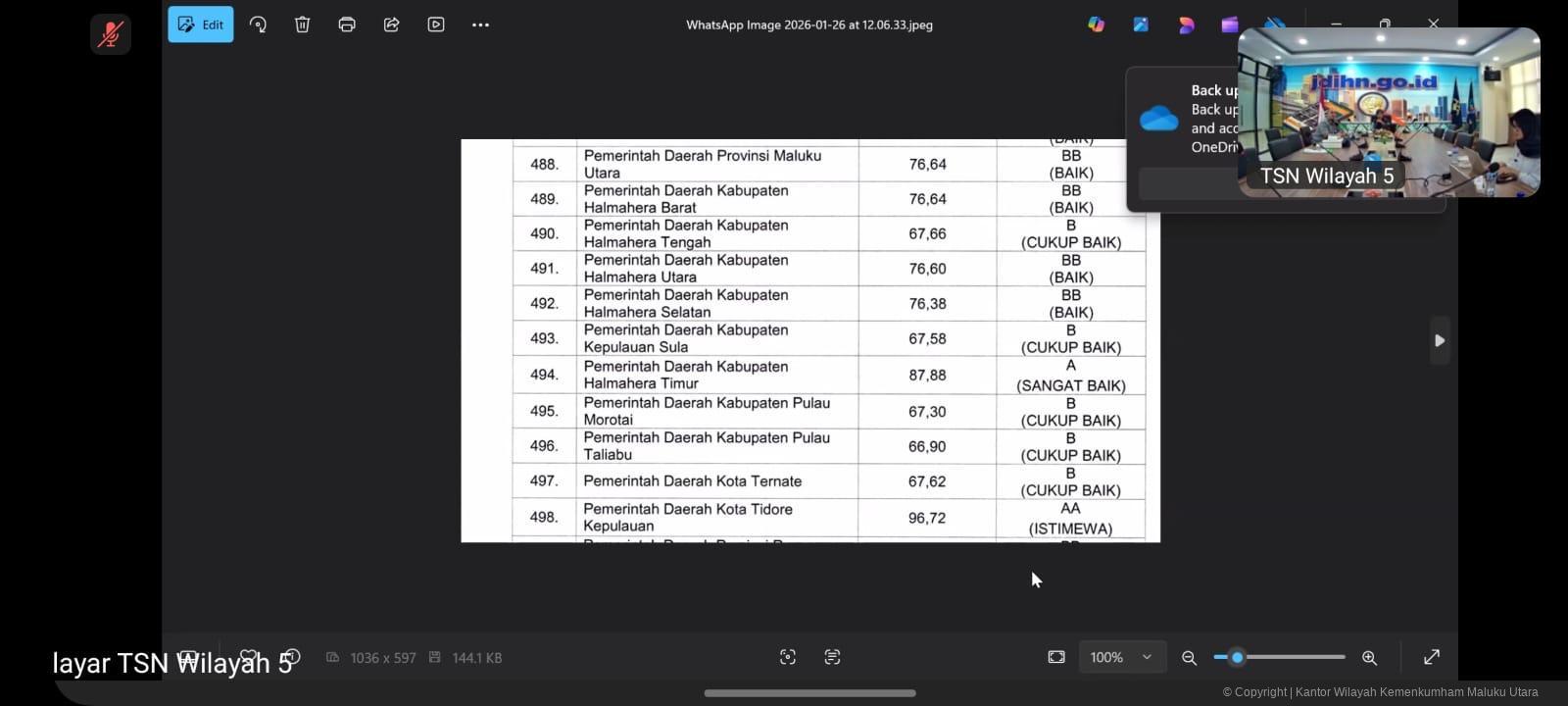This screenshot has width=1568, height=706.
Task: Scan text in the image
Action: coord(832,657)
